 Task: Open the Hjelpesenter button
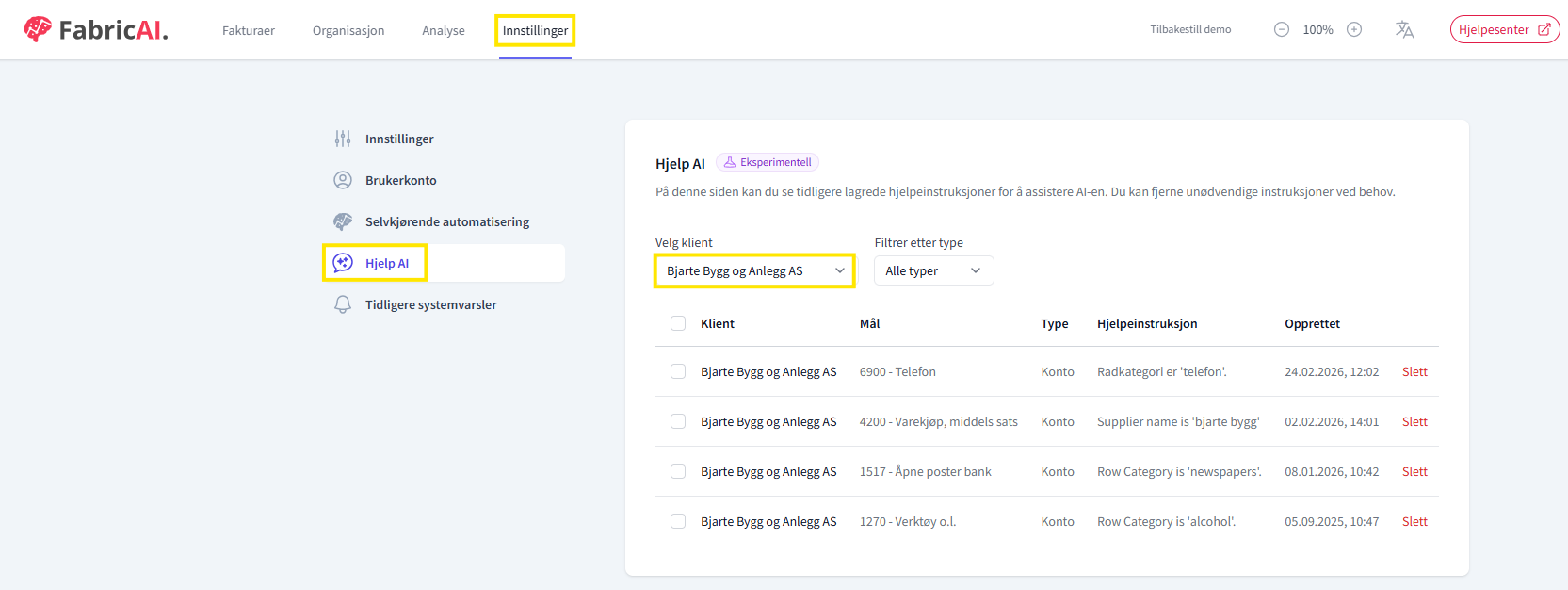pos(1505,29)
